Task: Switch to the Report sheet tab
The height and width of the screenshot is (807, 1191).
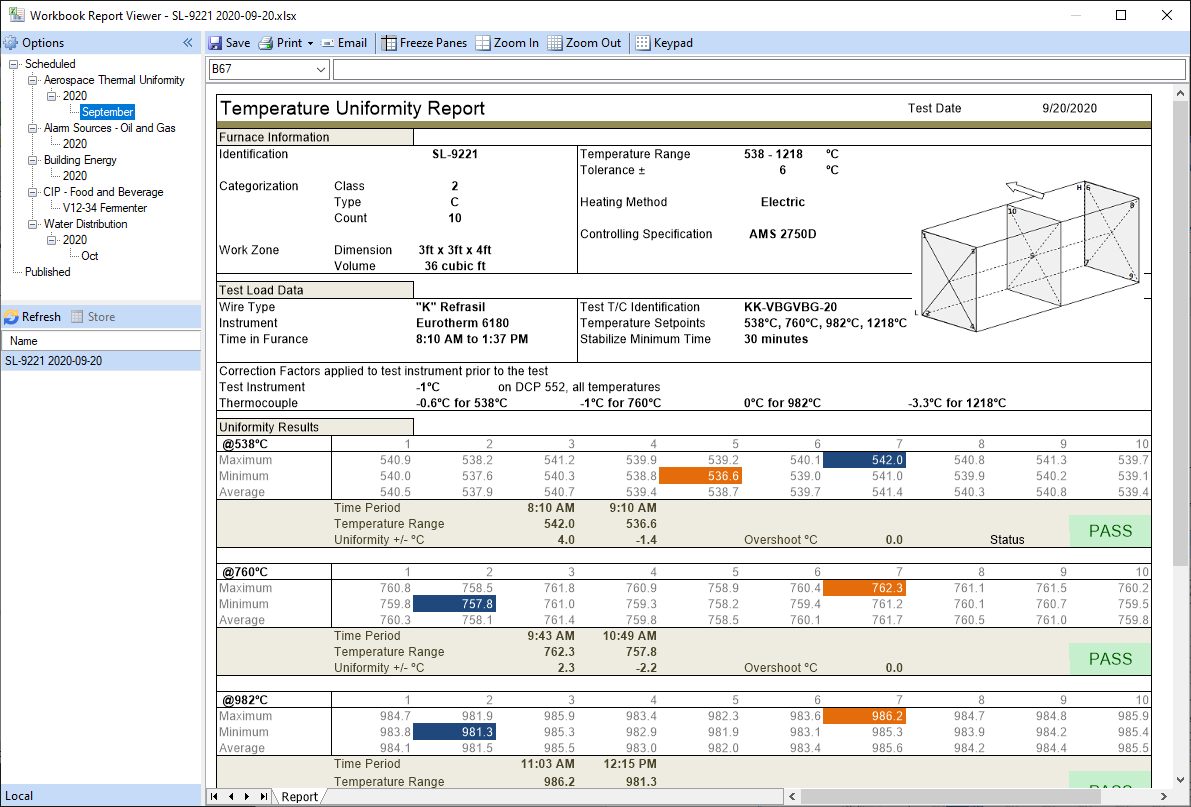Action: [x=299, y=796]
